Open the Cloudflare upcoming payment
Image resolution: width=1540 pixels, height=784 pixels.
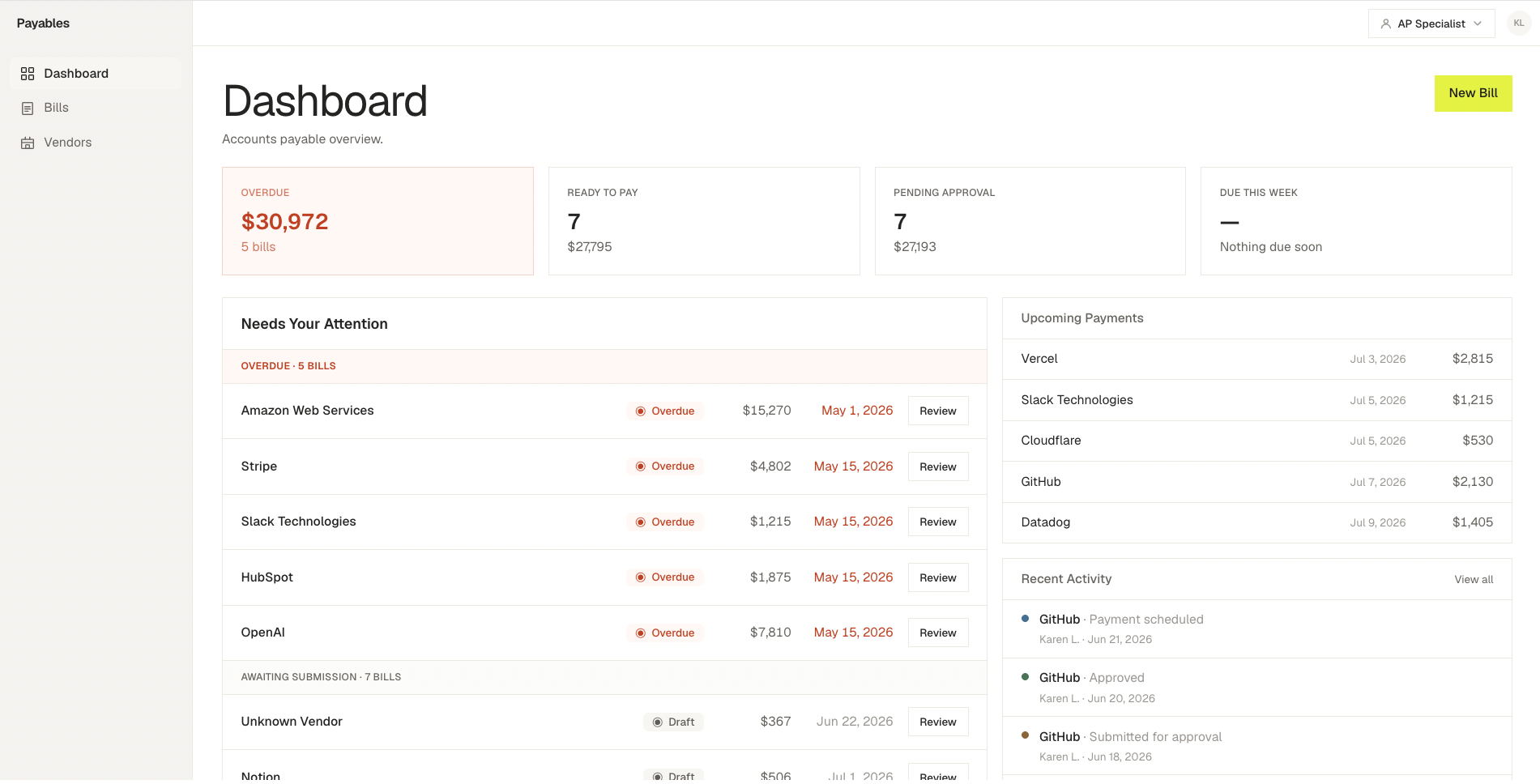coord(1256,441)
